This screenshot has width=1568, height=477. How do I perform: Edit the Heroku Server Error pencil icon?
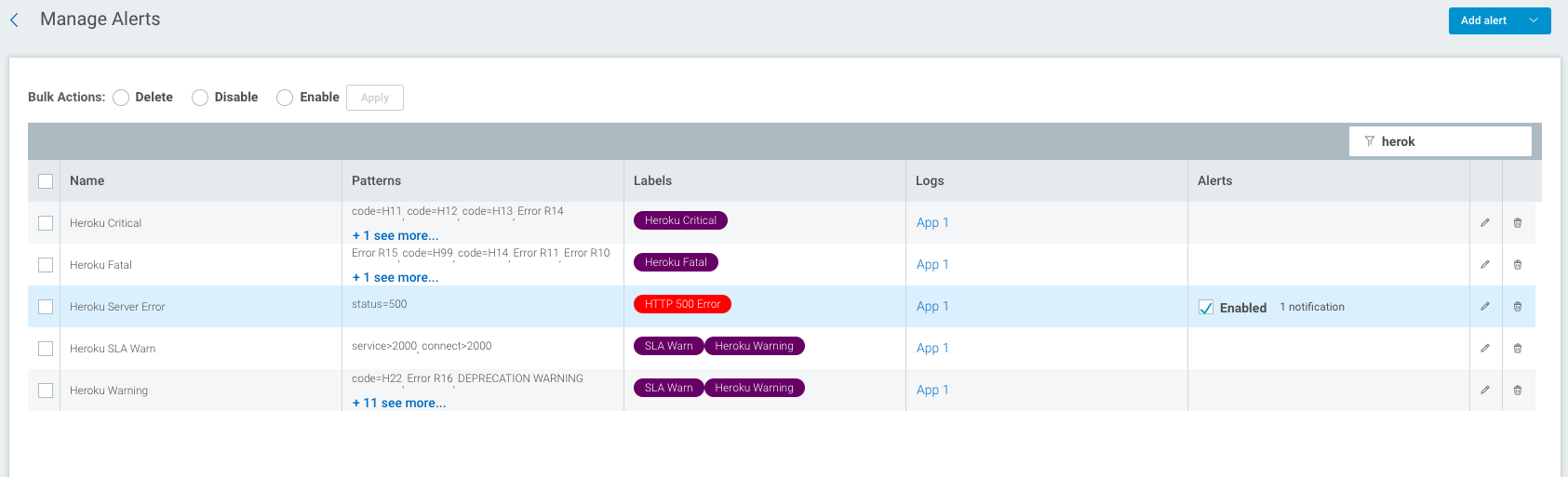tap(1485, 307)
